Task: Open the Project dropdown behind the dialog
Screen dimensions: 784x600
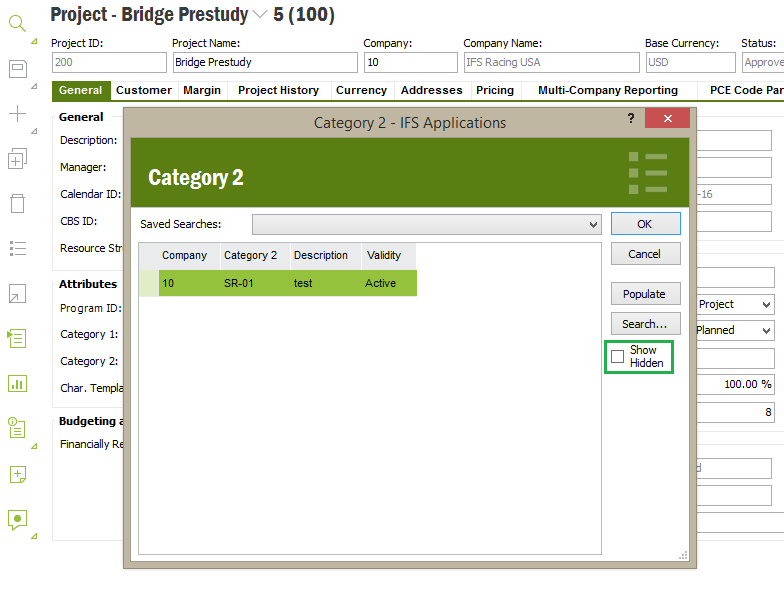Action: [x=766, y=304]
